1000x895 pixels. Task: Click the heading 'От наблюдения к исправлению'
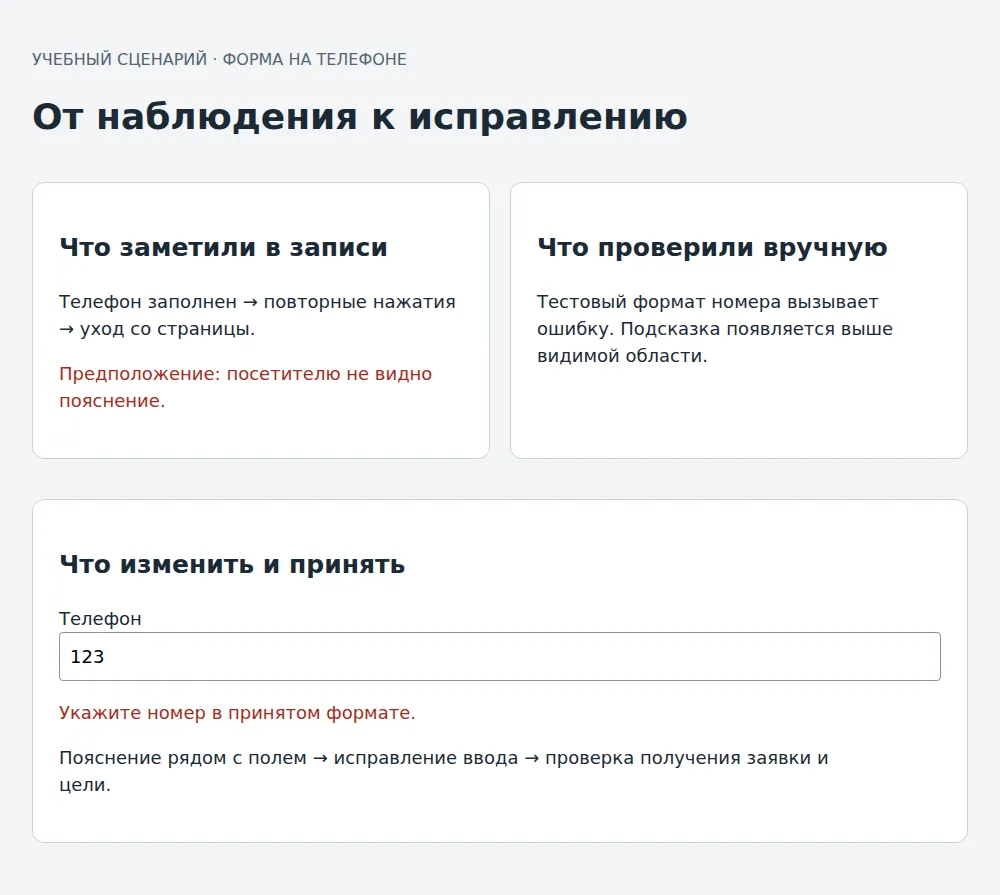point(360,117)
